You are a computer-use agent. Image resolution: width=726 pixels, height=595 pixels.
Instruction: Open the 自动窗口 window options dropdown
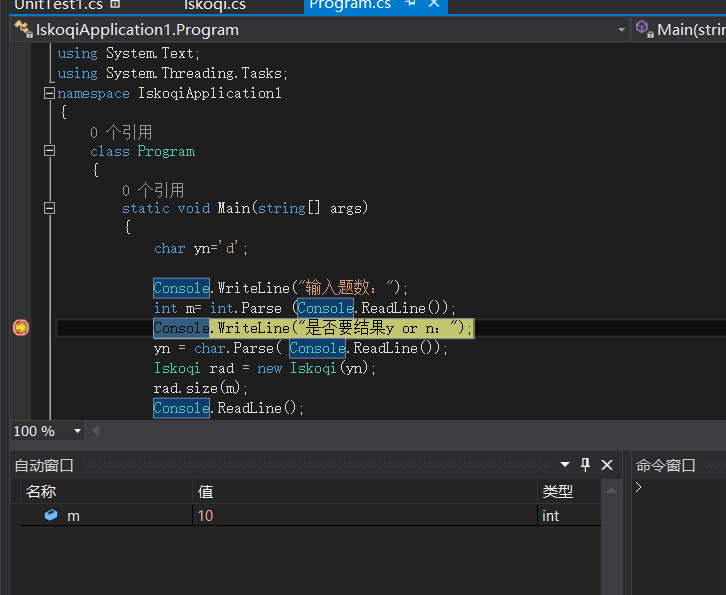point(564,464)
